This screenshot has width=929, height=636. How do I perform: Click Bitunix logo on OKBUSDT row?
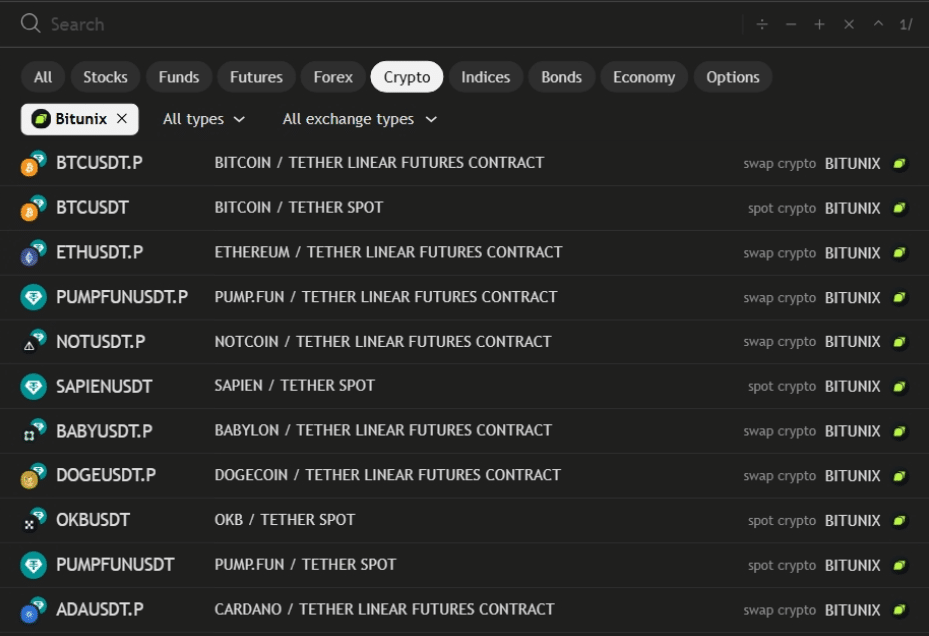pos(899,521)
